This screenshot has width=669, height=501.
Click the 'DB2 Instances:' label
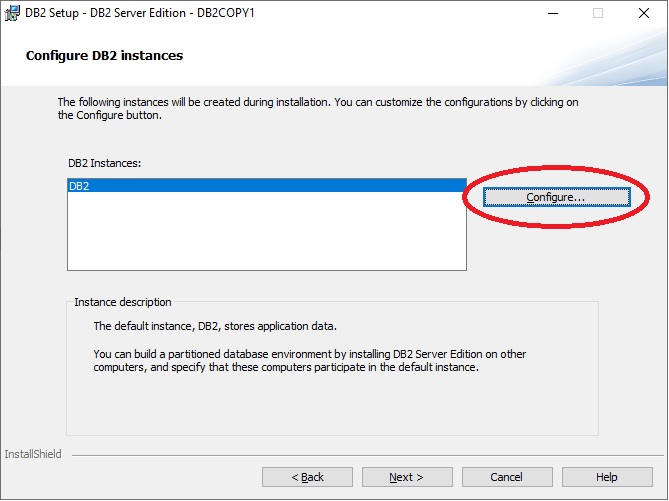pyautogui.click(x=105, y=162)
